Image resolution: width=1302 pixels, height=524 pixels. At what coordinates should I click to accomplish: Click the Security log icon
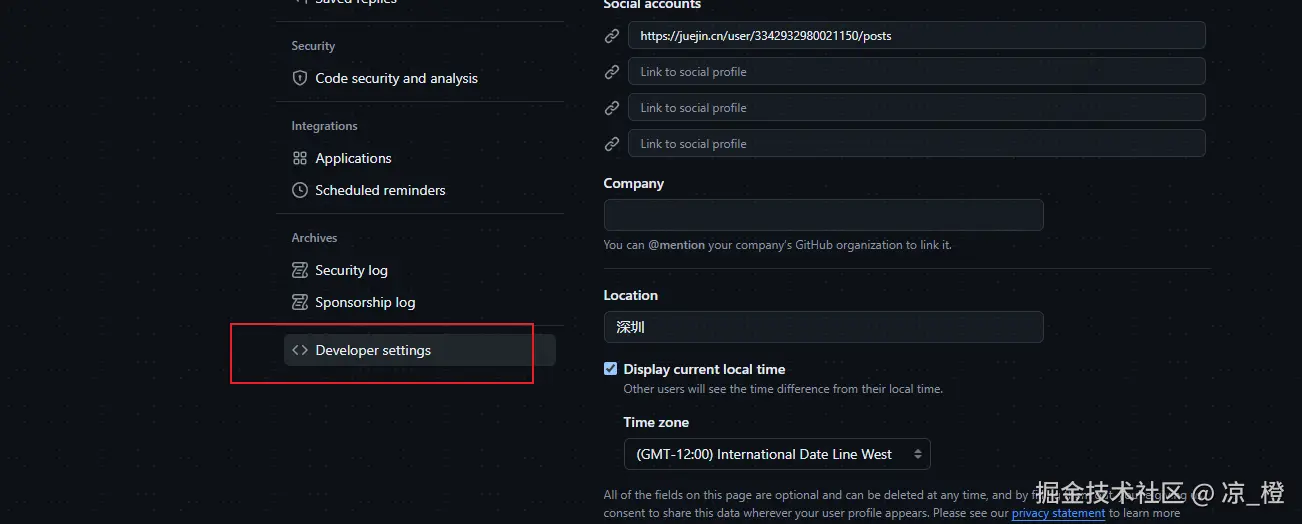pyautogui.click(x=299, y=270)
